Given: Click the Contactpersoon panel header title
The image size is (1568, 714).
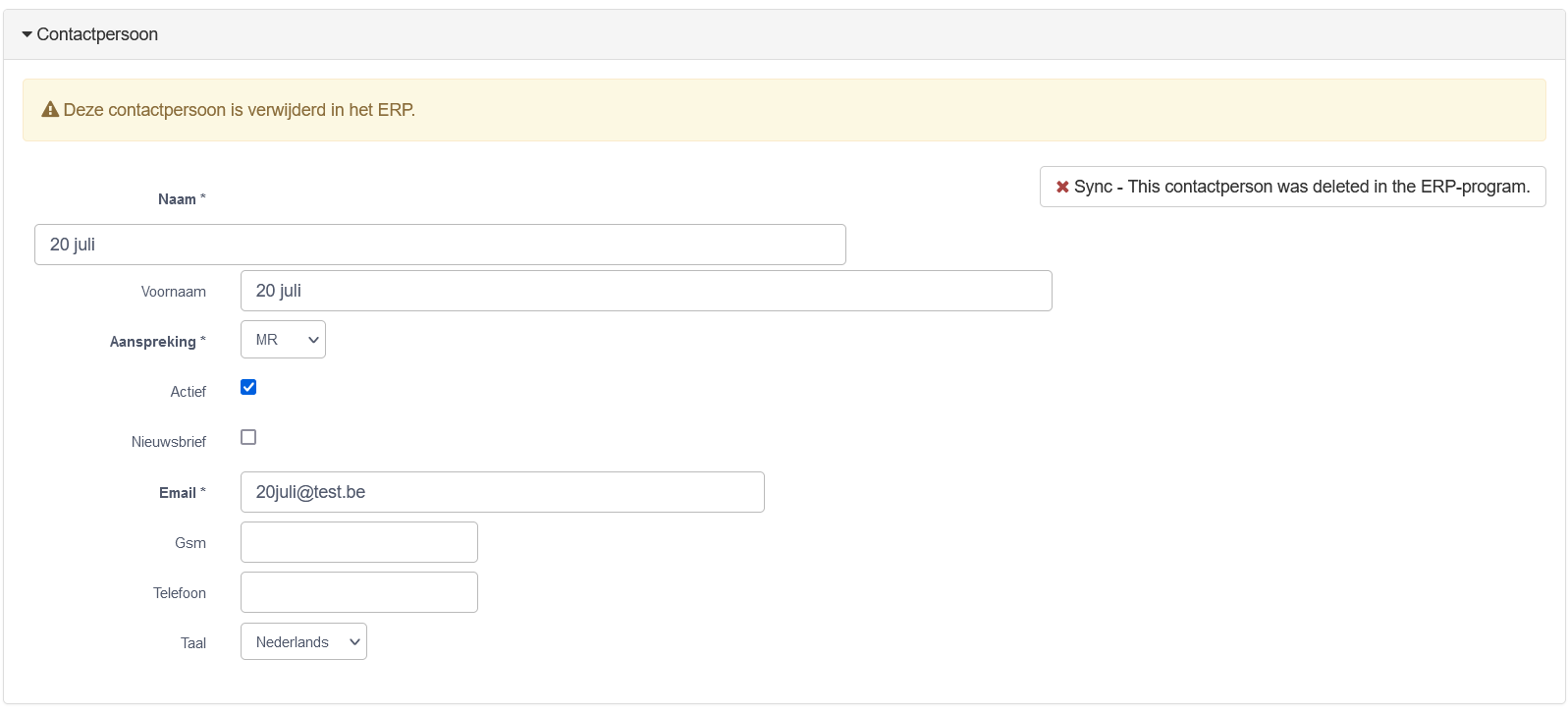Looking at the screenshot, I should tap(97, 34).
